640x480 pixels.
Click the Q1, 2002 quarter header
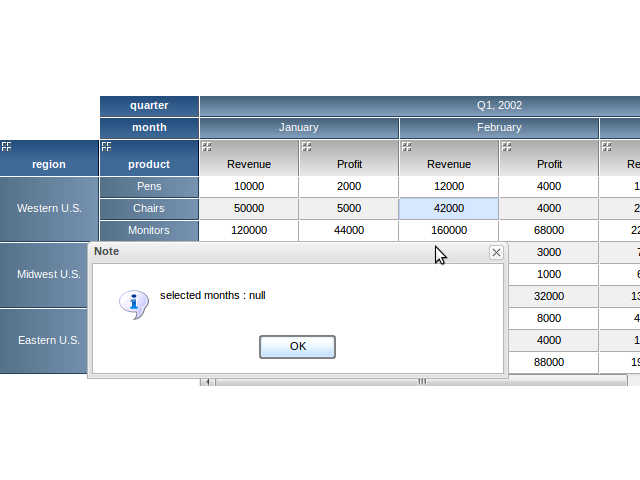tap(499, 106)
